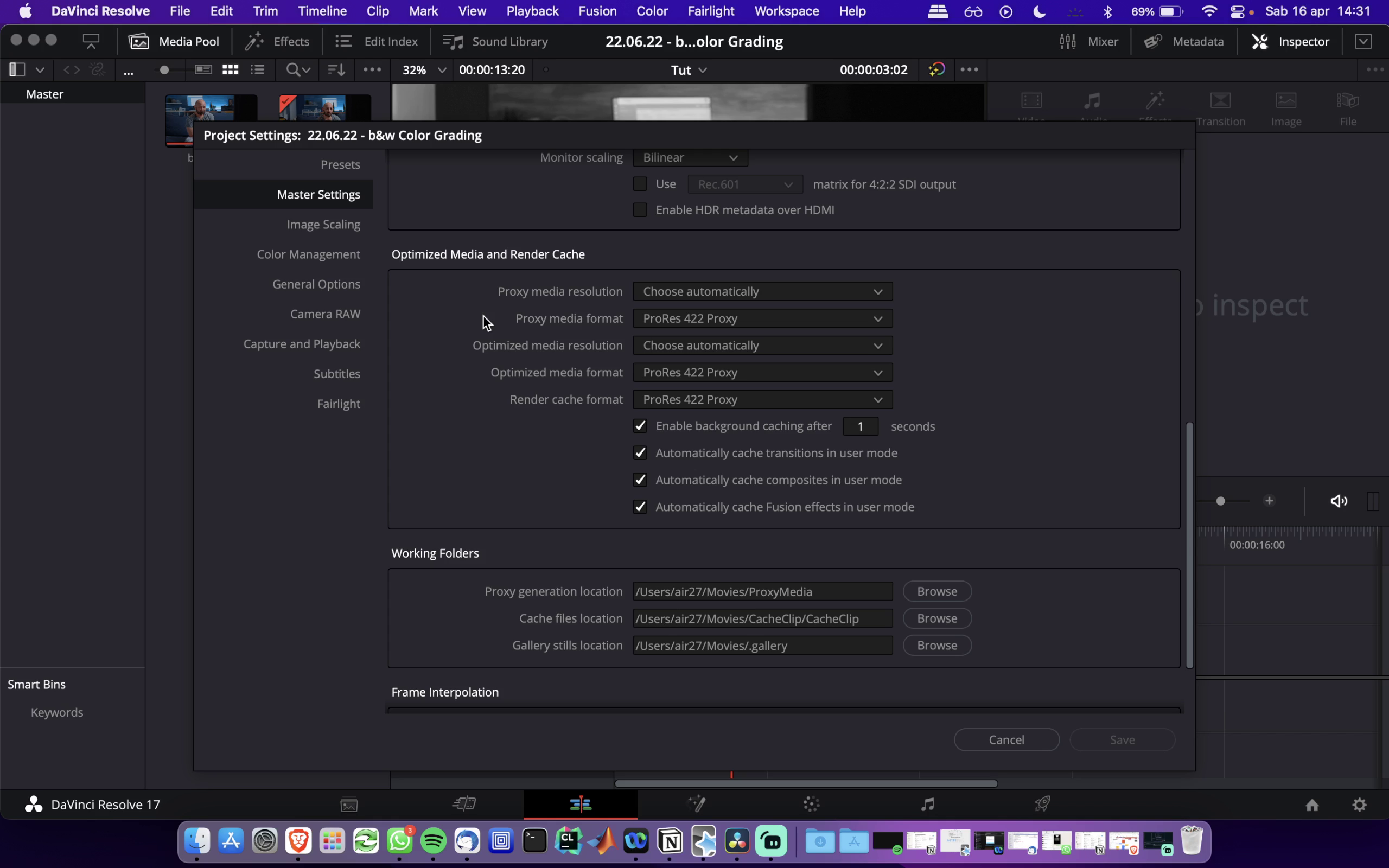The image size is (1389, 868).
Task: Open the Optimized media resolution dropdown
Action: [x=762, y=345]
